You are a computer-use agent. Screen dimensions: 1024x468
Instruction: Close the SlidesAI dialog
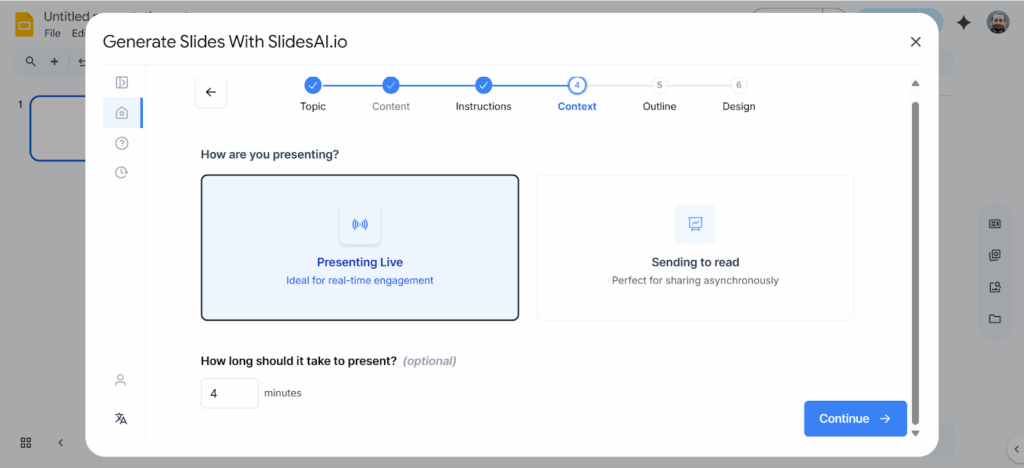pyautogui.click(x=915, y=42)
